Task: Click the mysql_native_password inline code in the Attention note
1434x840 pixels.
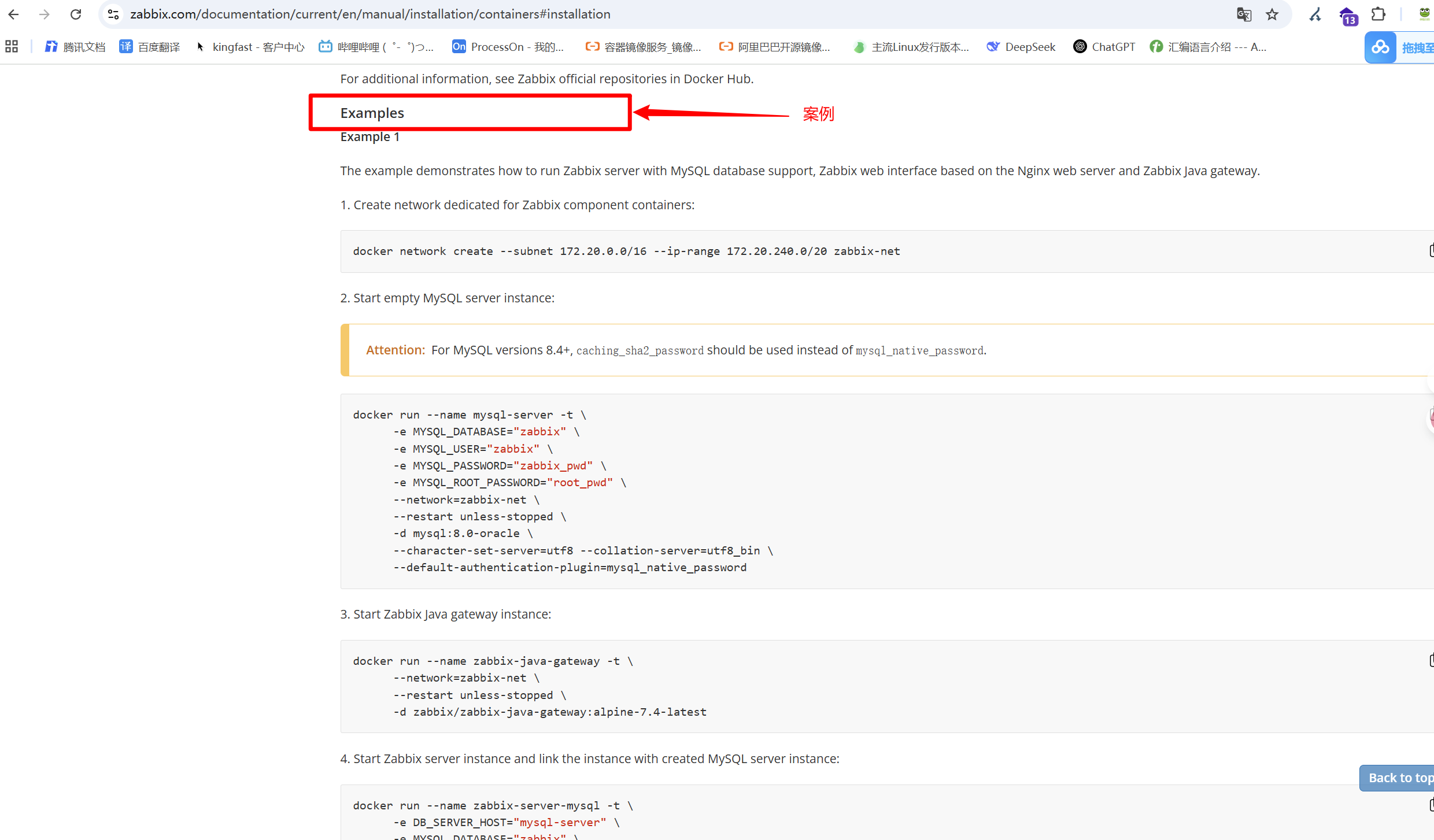Action: 919,351
